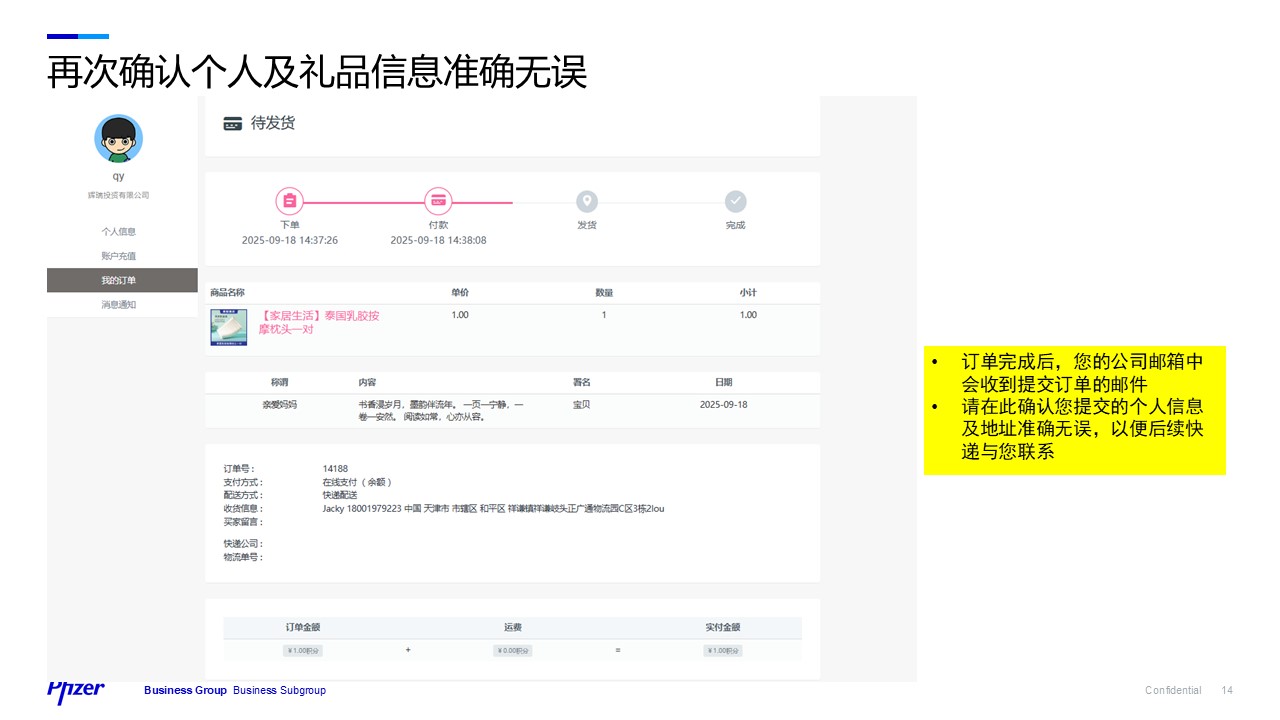Click the 实付金额 amount ¥1.00积分

pos(723,650)
